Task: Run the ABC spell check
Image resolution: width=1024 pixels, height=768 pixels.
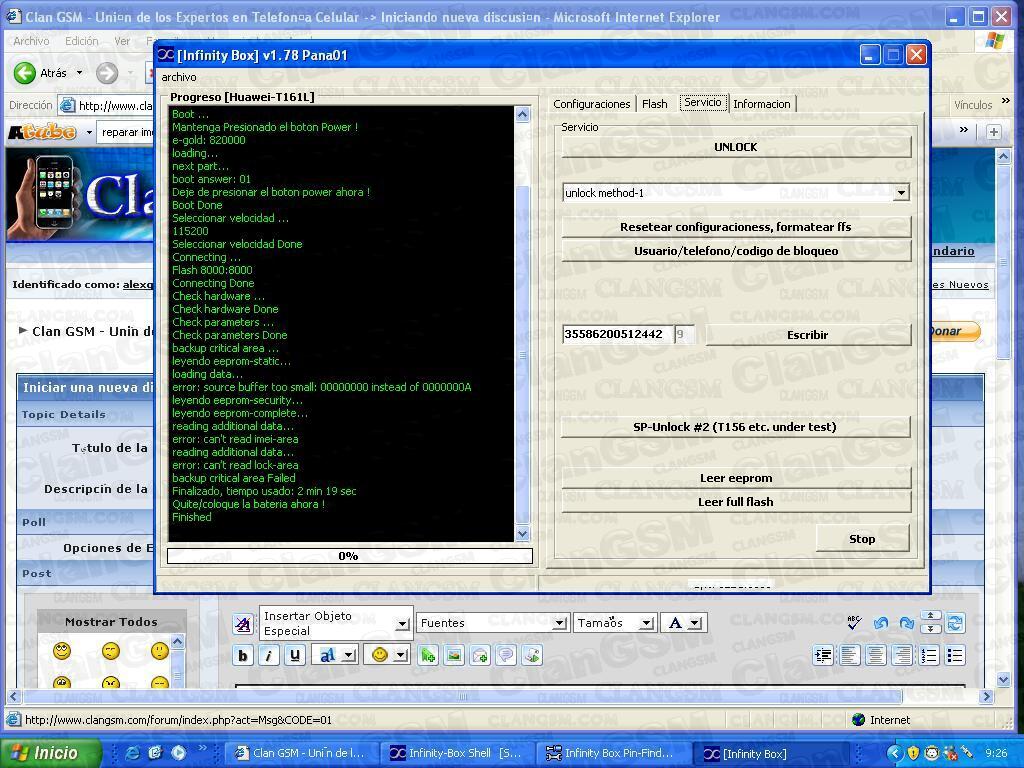Action: click(854, 622)
